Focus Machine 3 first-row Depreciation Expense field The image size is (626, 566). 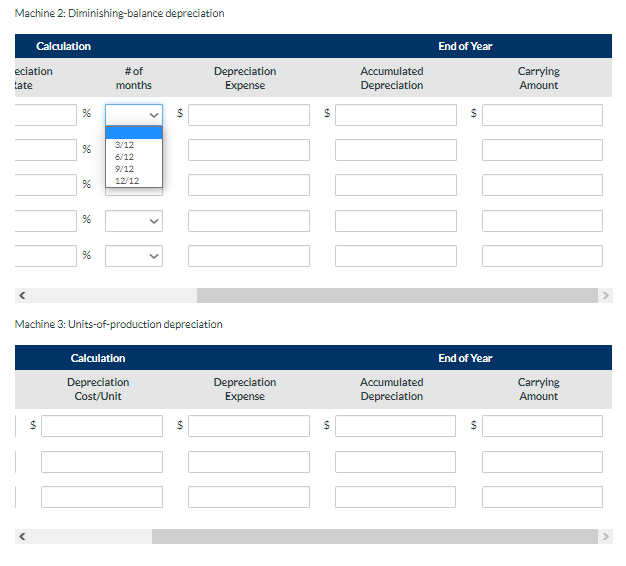(x=249, y=426)
